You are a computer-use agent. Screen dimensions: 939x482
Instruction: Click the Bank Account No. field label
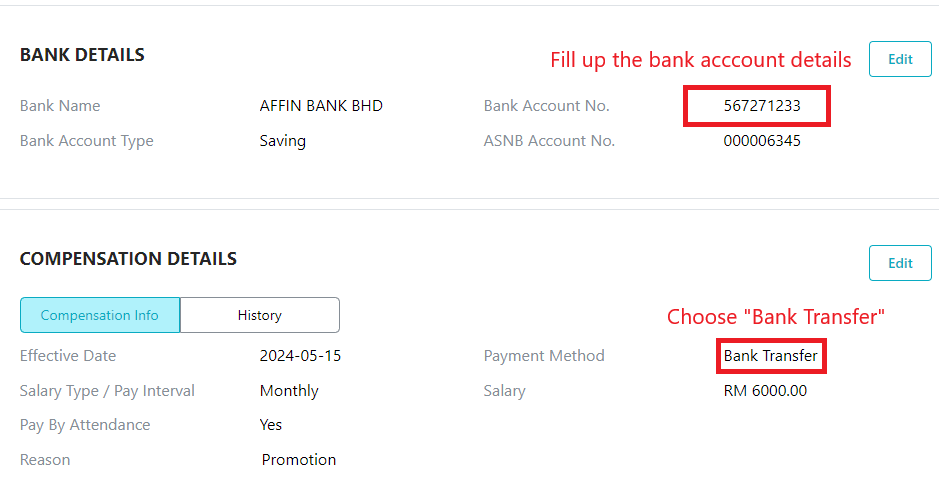[x=546, y=106]
